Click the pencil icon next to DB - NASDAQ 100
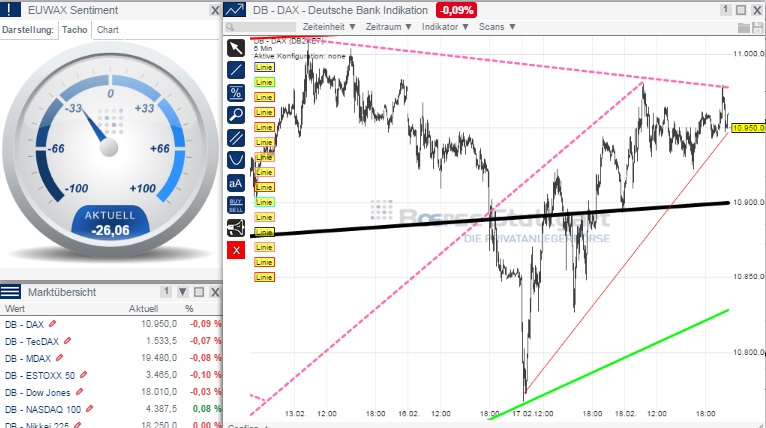This screenshot has height=428, width=766. (x=89, y=409)
